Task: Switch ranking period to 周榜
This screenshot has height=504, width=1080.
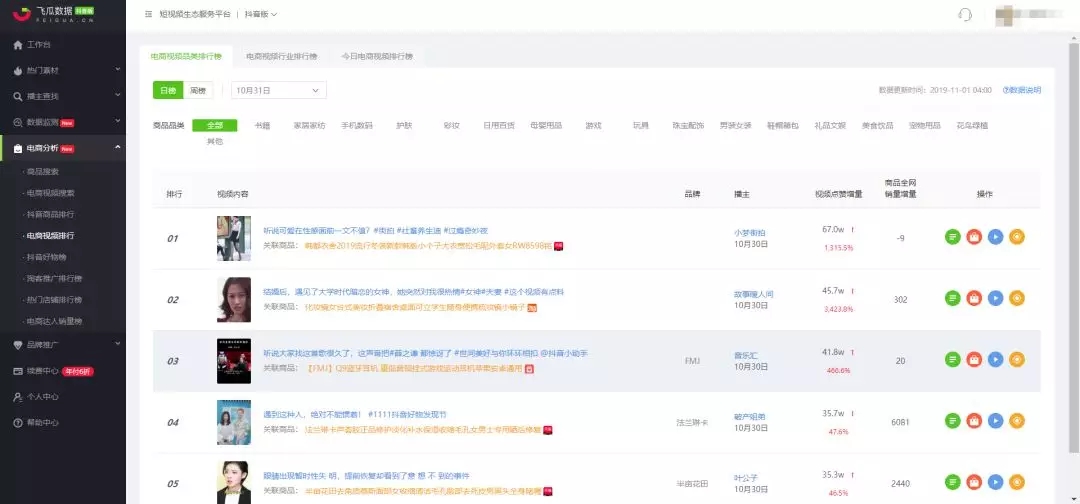Action: click(x=198, y=91)
